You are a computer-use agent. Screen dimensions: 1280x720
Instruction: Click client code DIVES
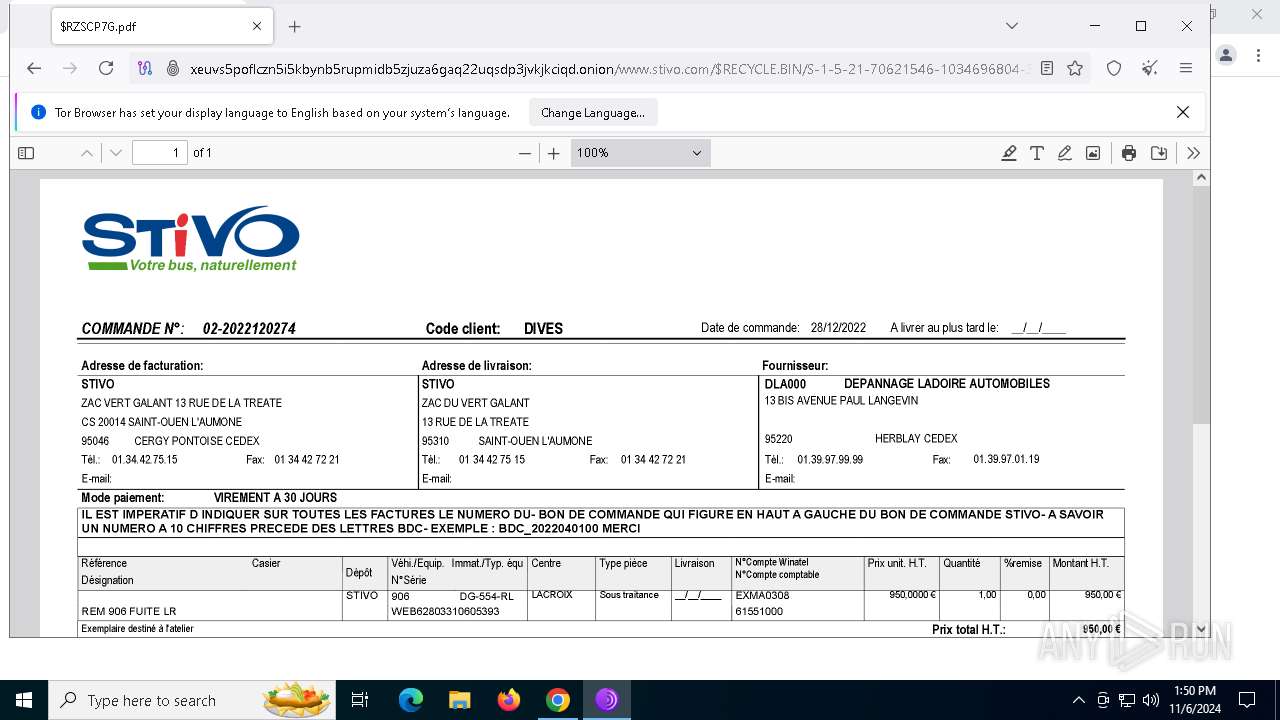click(543, 329)
